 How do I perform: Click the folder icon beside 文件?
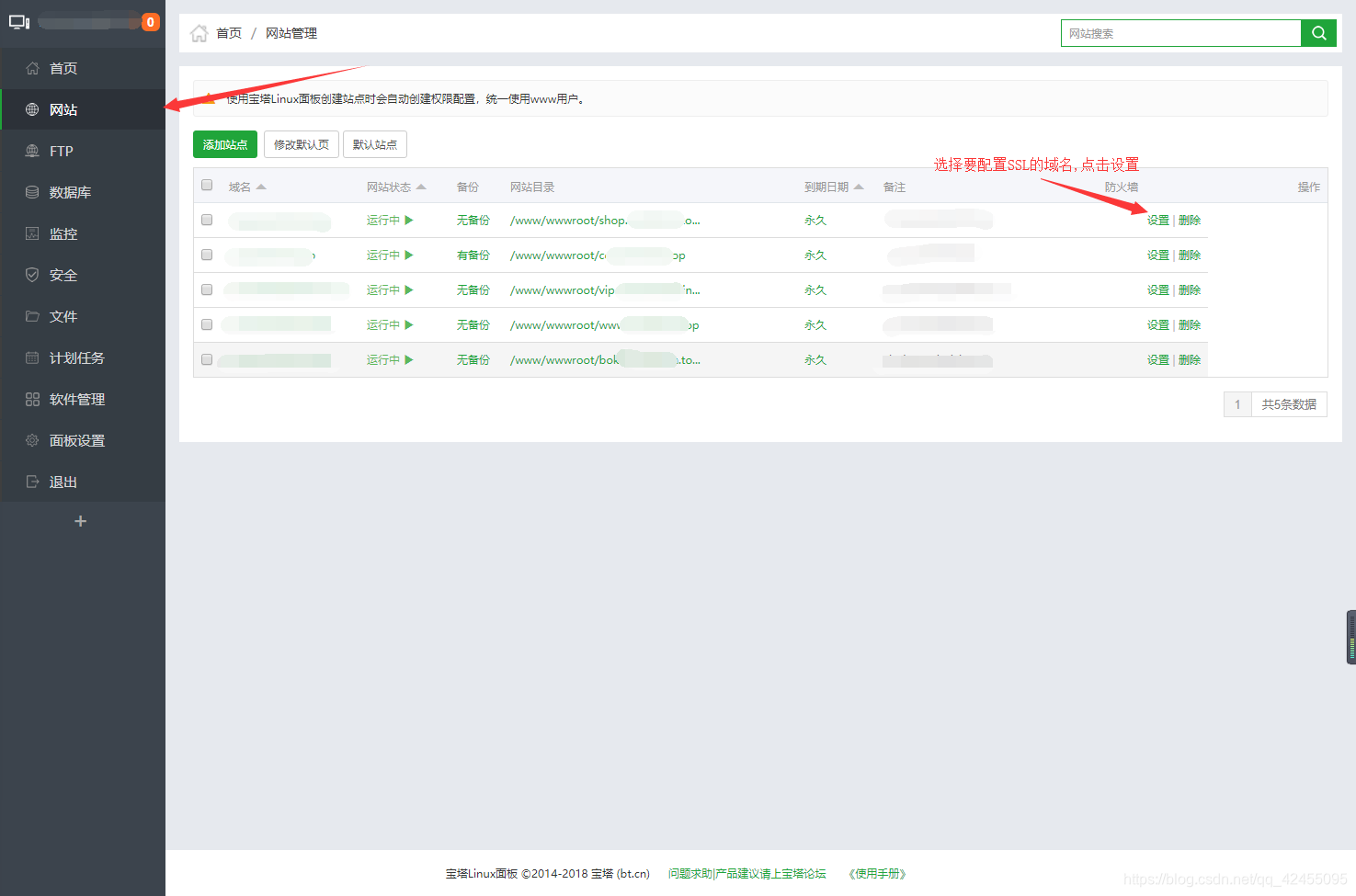(32, 316)
